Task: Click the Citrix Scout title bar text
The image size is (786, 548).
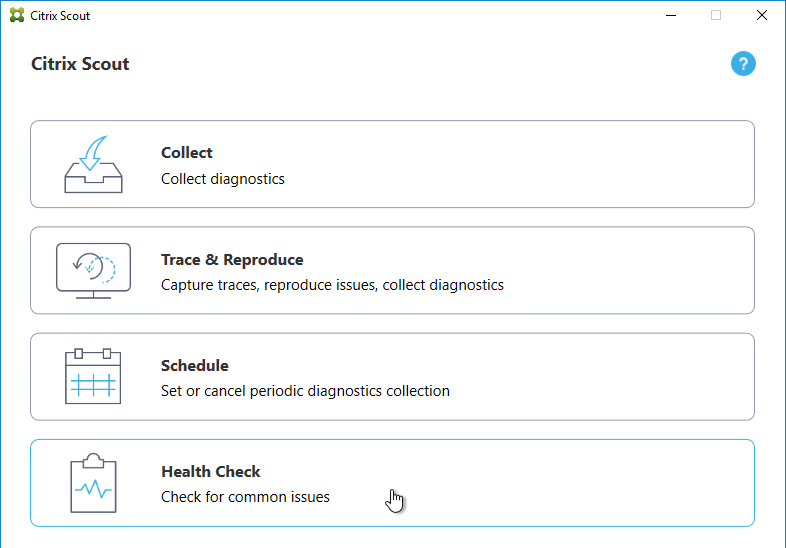Action: 60,16
